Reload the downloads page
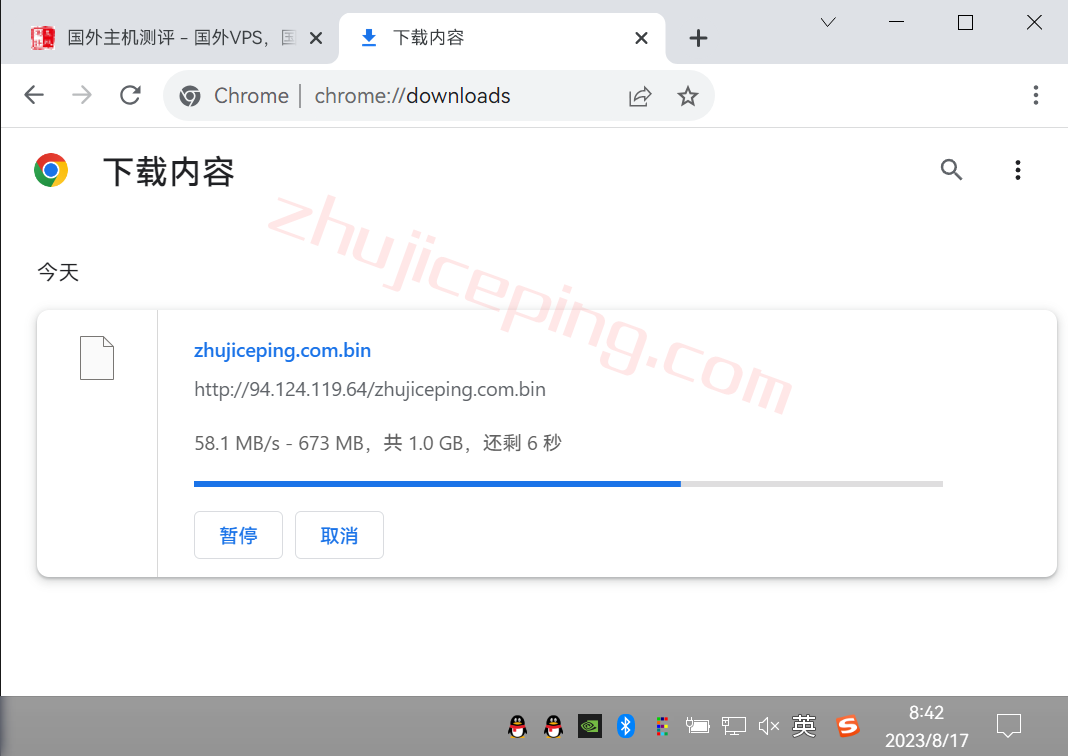The width and height of the screenshot is (1068, 756). click(130, 95)
